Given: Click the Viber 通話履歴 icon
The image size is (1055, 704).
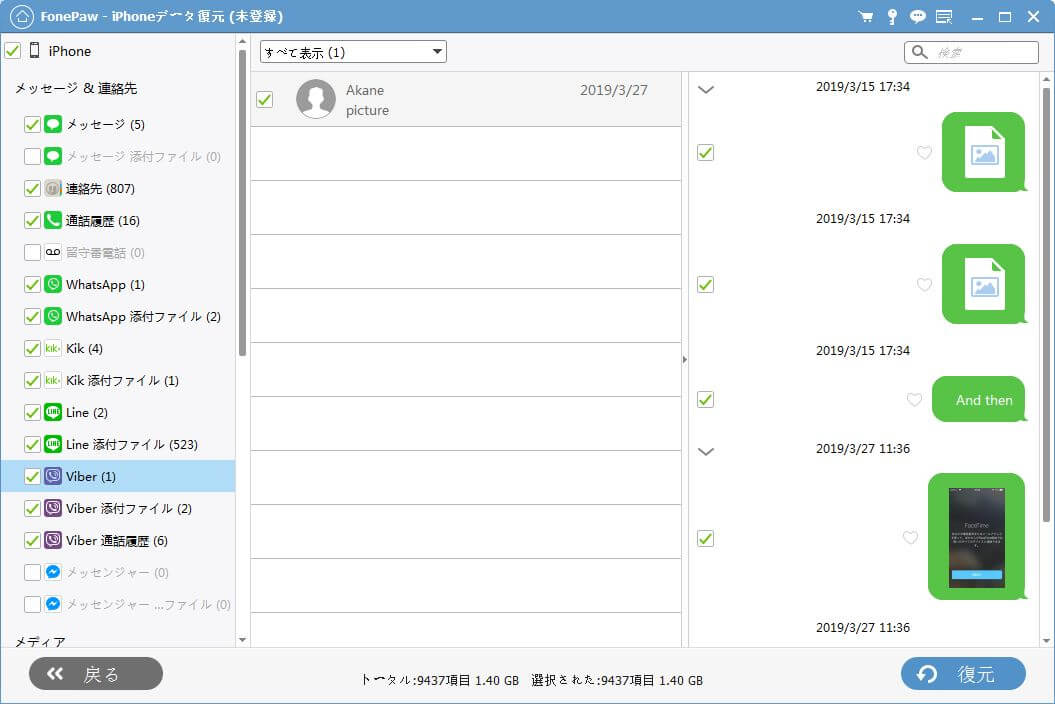Looking at the screenshot, I should pyautogui.click(x=53, y=540).
